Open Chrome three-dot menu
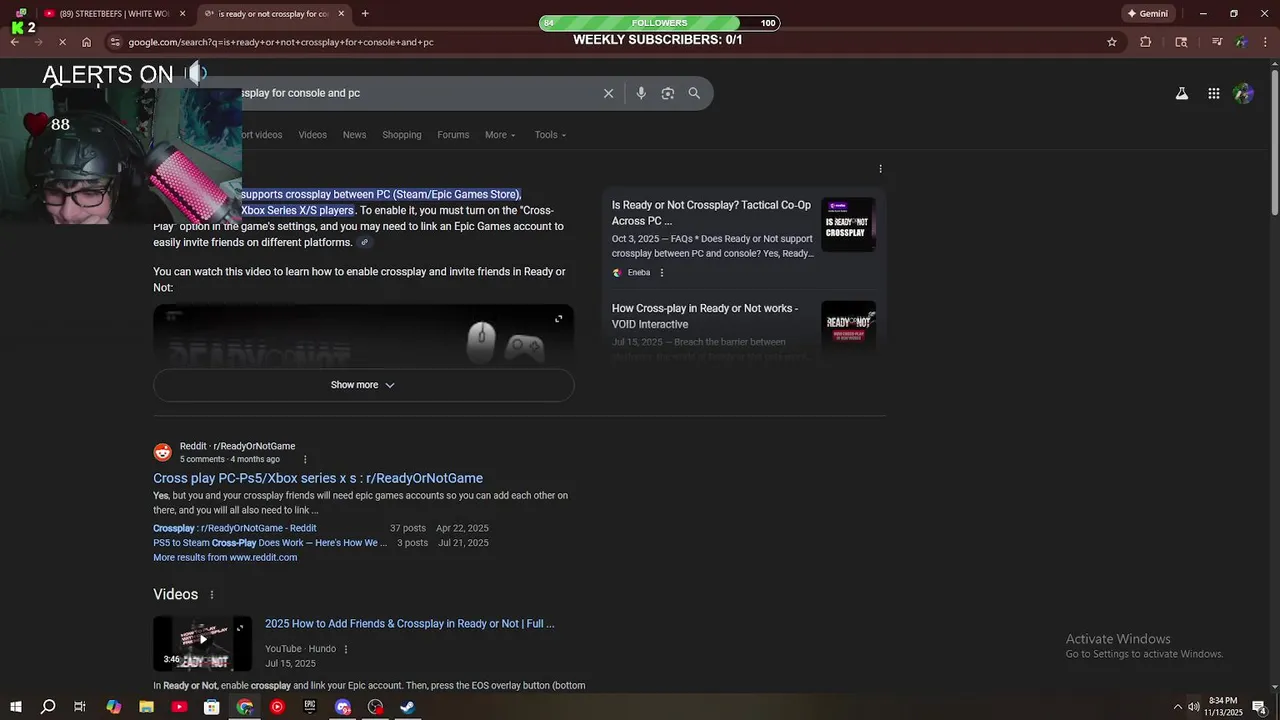1280x720 pixels. pos(1264,42)
